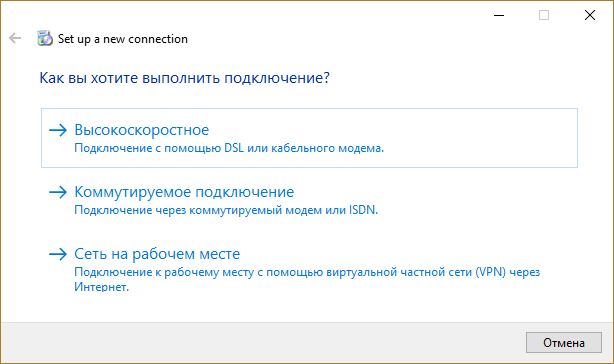Click the arrow icon beside Сеть на рабочем месте
Screen dimensions: 614x364
[x=58, y=254]
